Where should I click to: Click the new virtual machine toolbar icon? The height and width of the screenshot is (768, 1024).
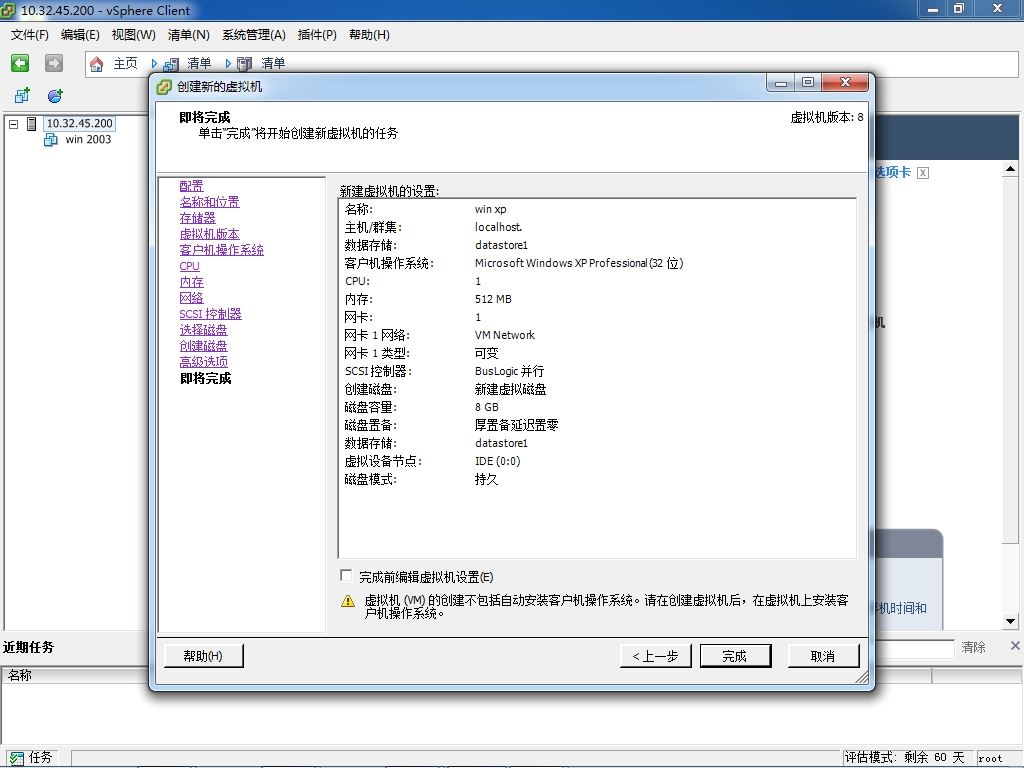(22, 95)
